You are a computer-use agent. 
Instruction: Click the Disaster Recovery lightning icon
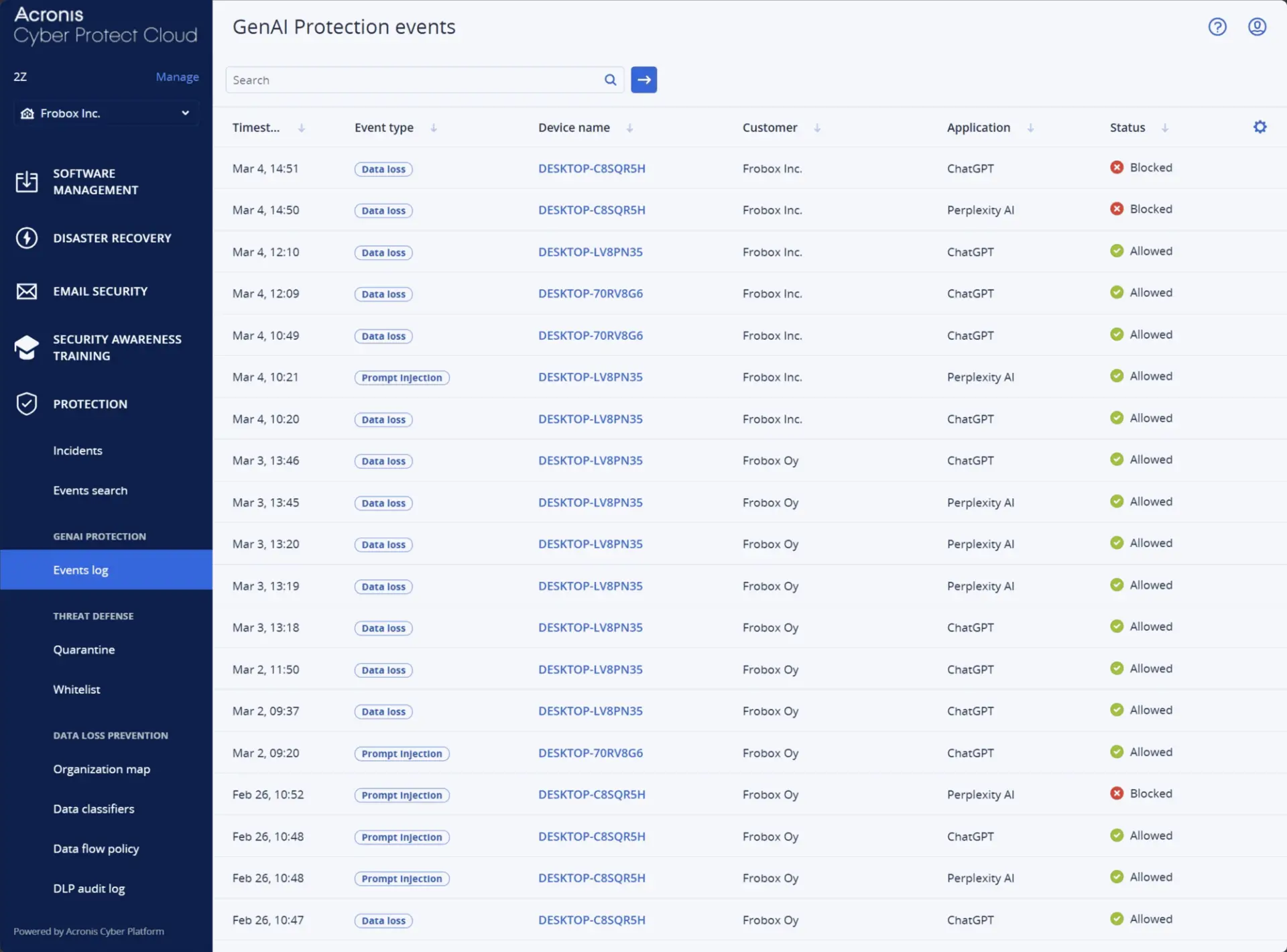[27, 238]
